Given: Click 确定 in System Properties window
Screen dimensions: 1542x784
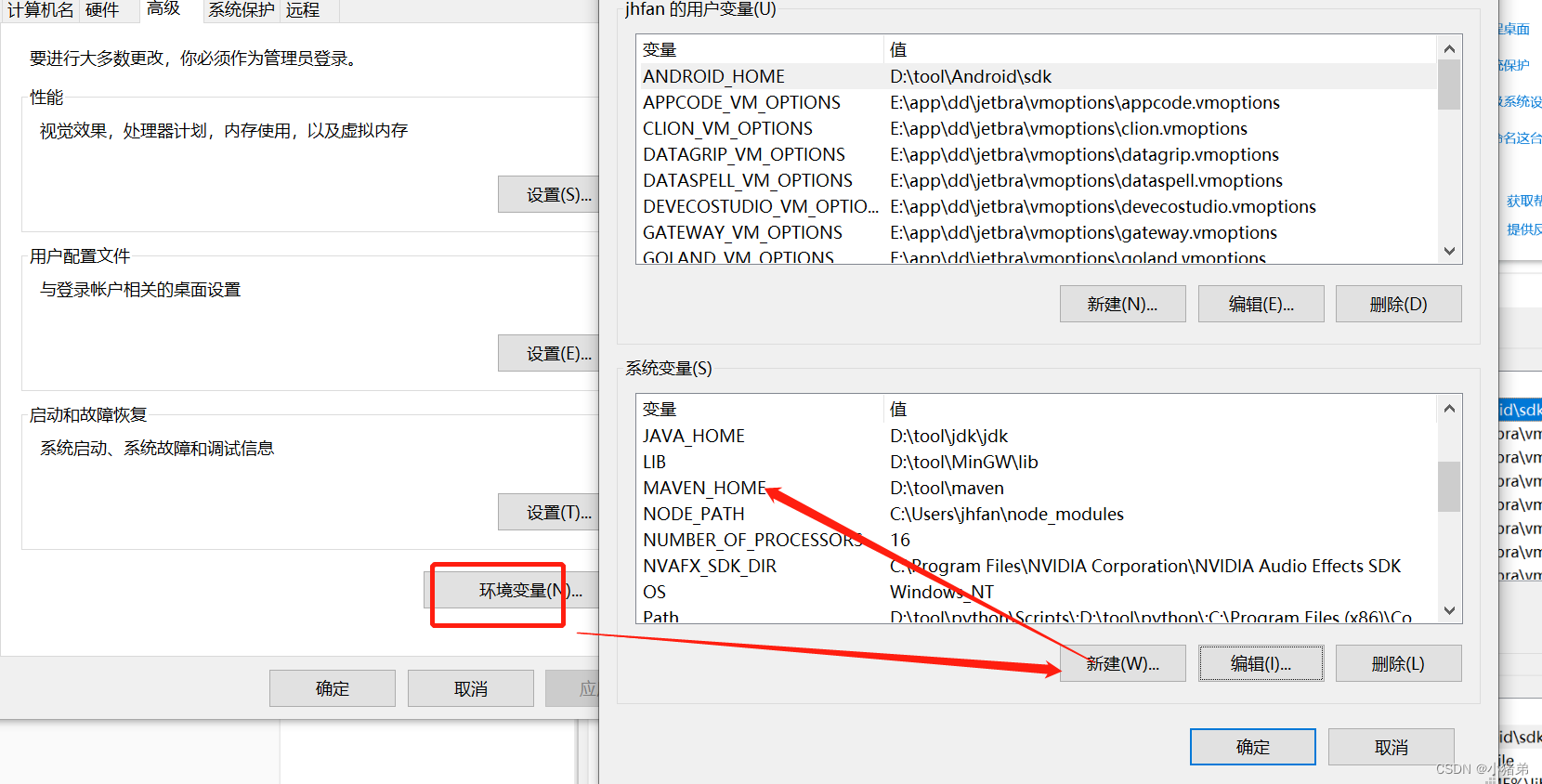Looking at the screenshot, I should 333,688.
